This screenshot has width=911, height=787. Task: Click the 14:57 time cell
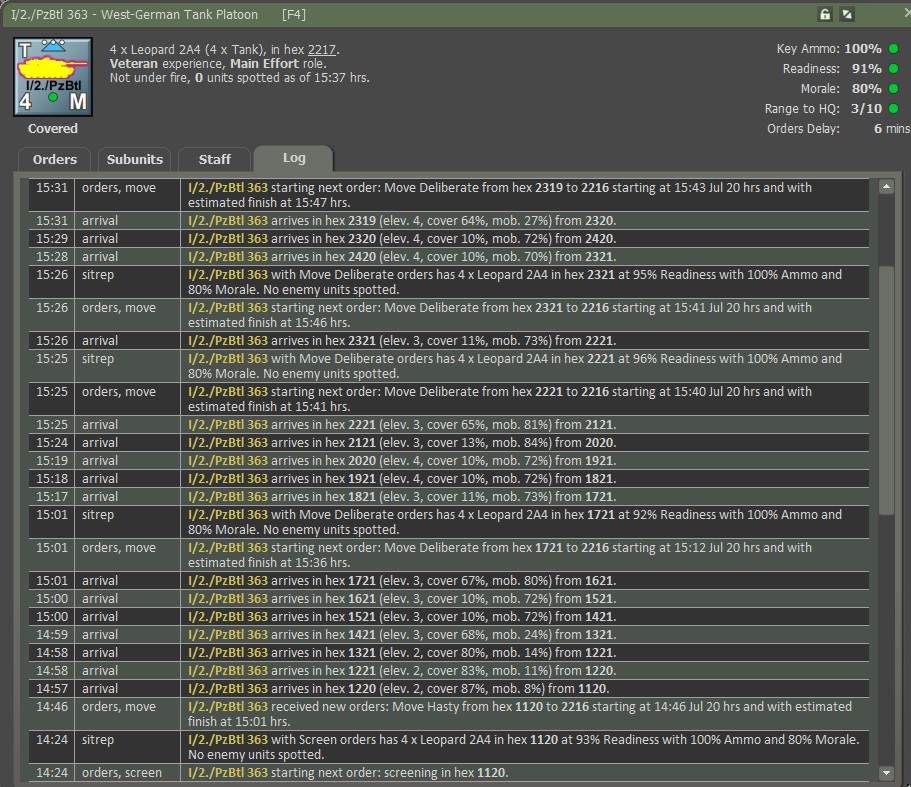coord(52,689)
